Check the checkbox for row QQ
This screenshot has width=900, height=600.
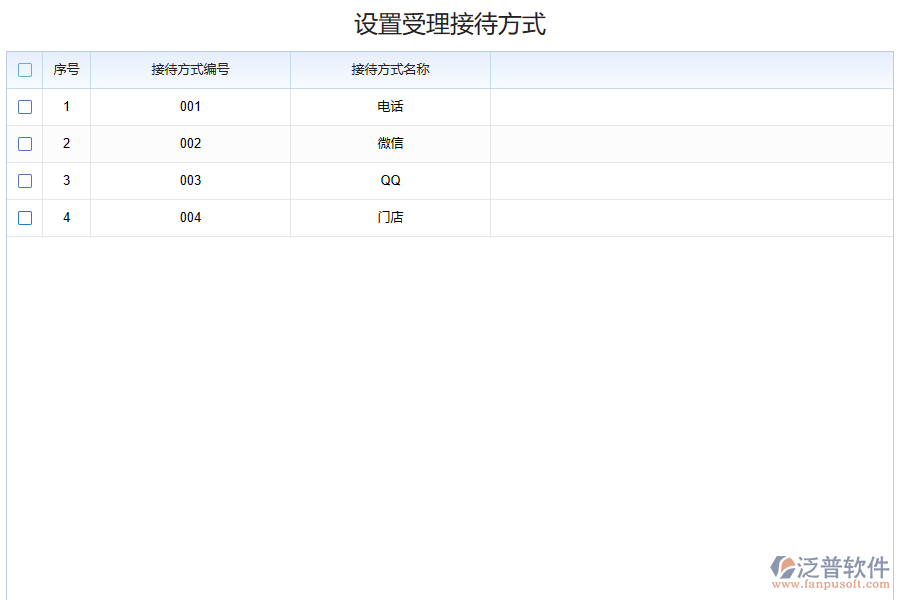pos(24,181)
